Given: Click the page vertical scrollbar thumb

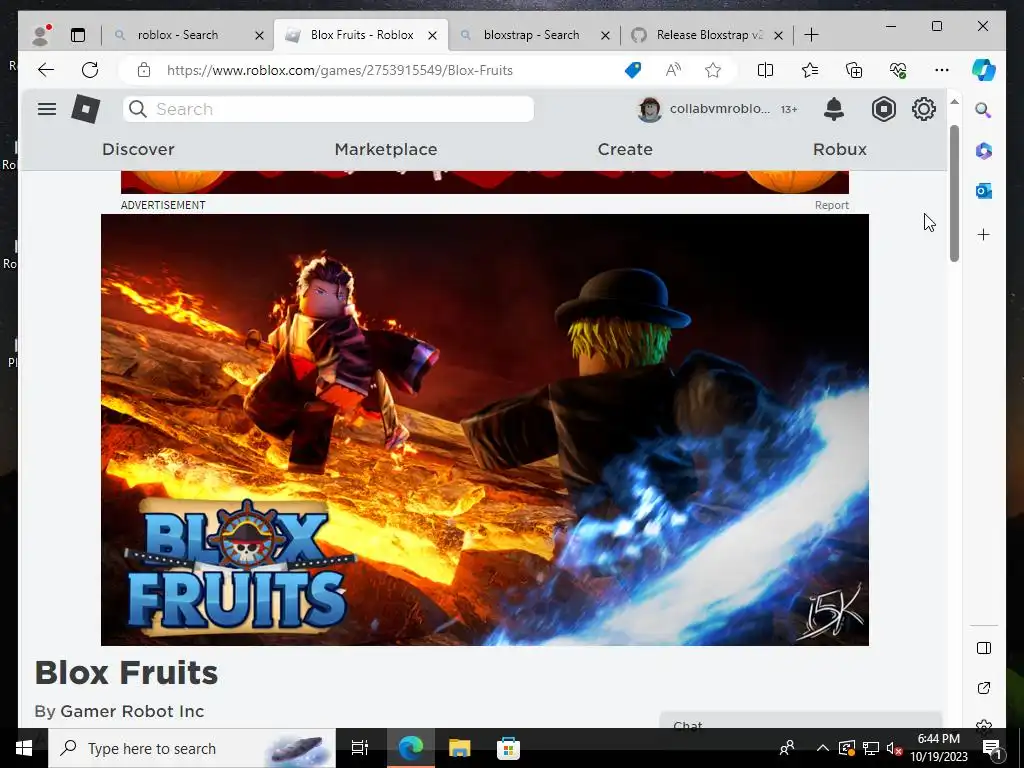Looking at the screenshot, I should (x=954, y=193).
